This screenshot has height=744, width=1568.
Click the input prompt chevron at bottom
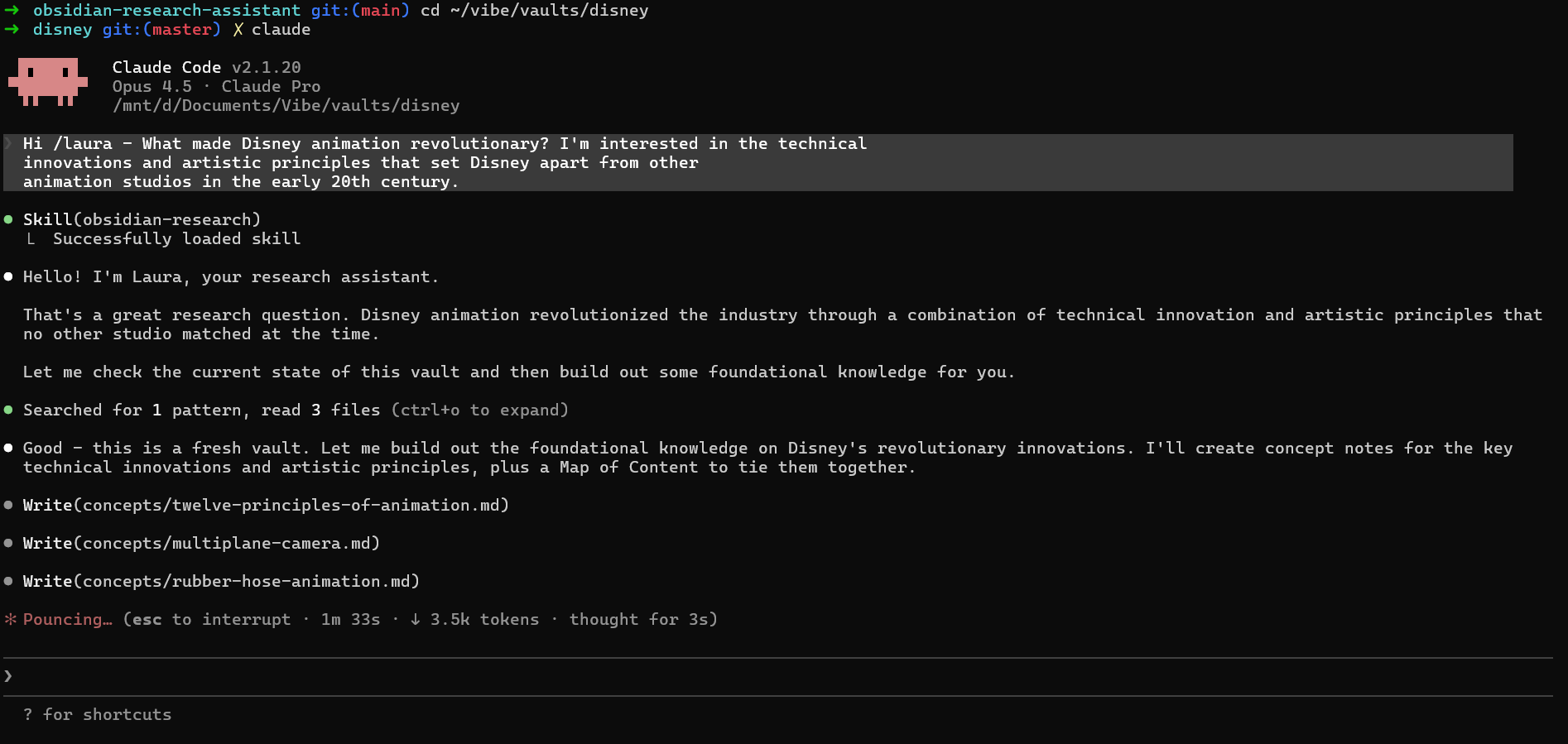[x=8, y=676]
